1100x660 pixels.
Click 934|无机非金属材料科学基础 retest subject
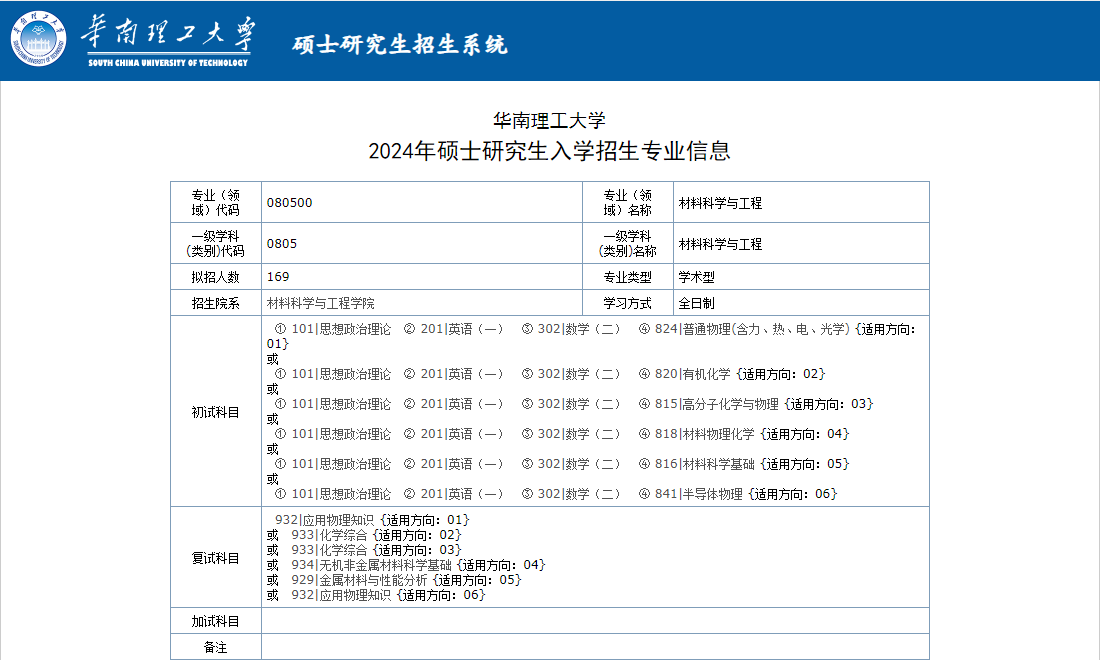click(x=372, y=565)
